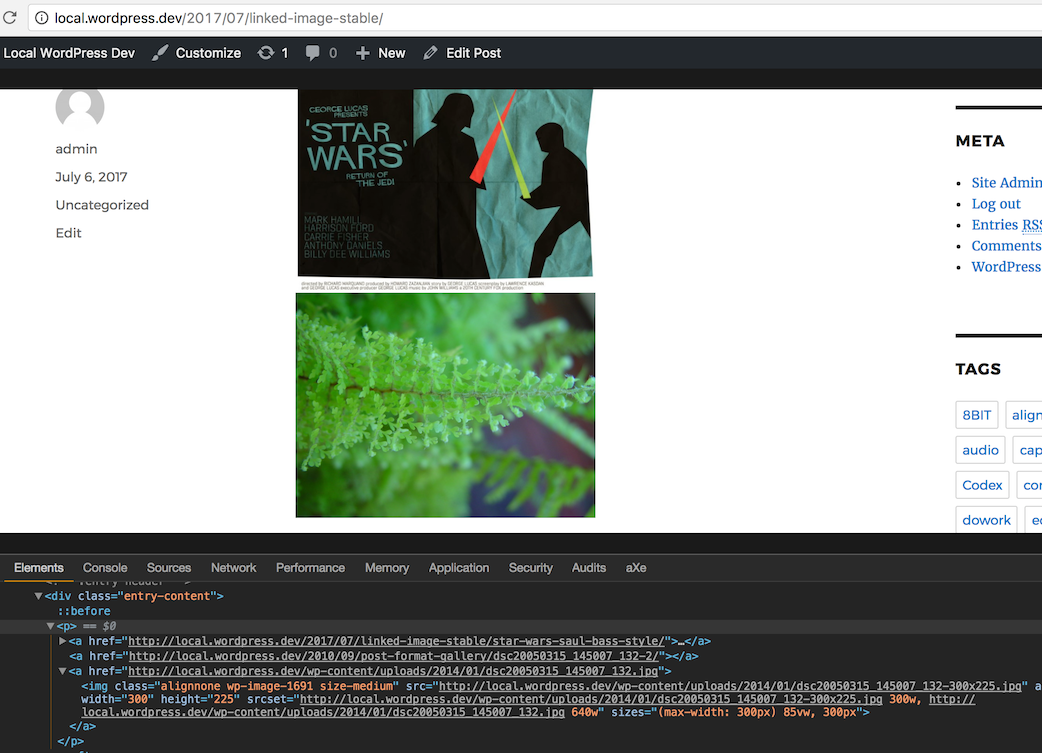Click the address bar URL field

pos(534,18)
